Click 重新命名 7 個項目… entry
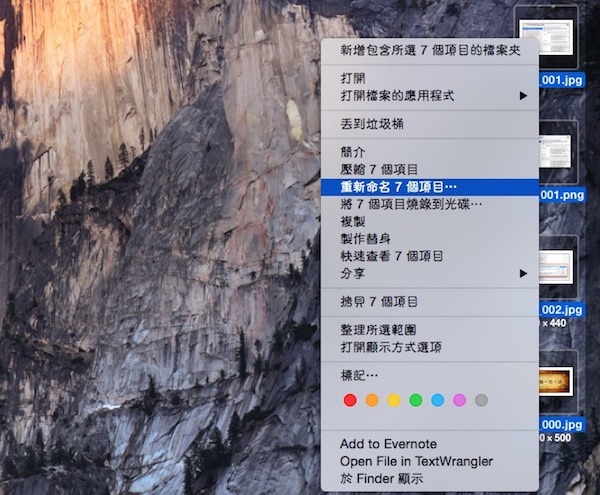 [430, 187]
